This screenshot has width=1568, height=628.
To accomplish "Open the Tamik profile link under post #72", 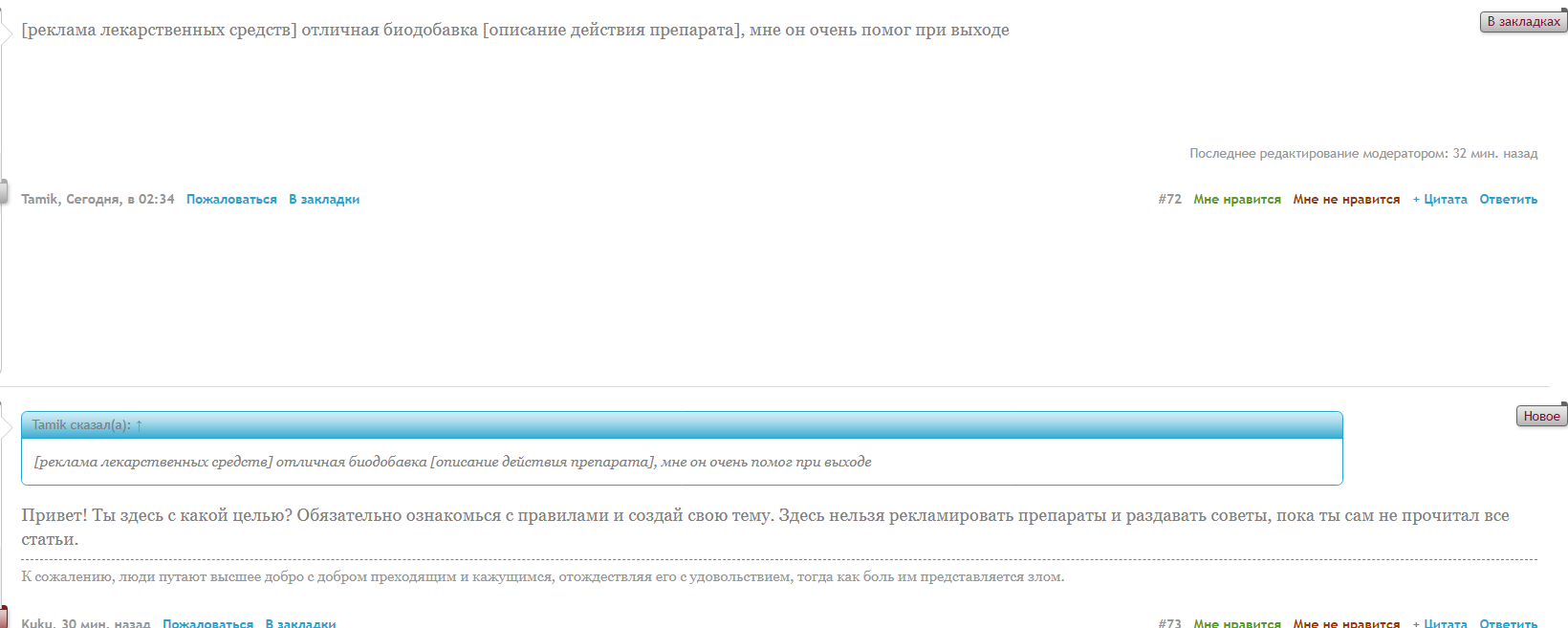I will (40, 200).
